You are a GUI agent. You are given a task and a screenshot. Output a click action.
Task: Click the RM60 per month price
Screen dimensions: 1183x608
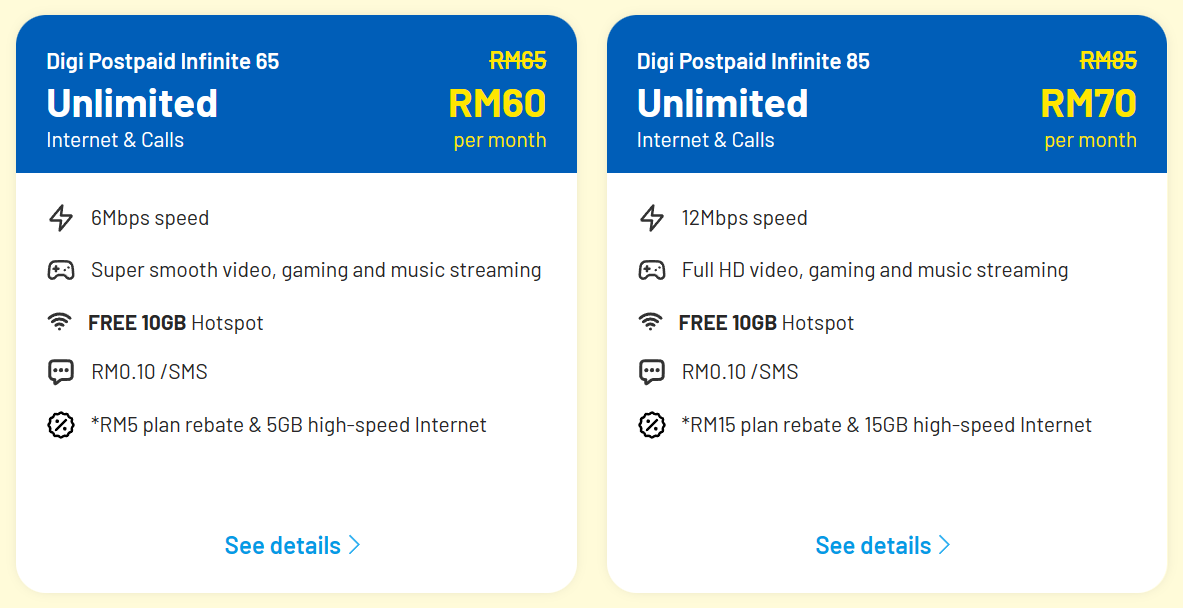coord(497,104)
